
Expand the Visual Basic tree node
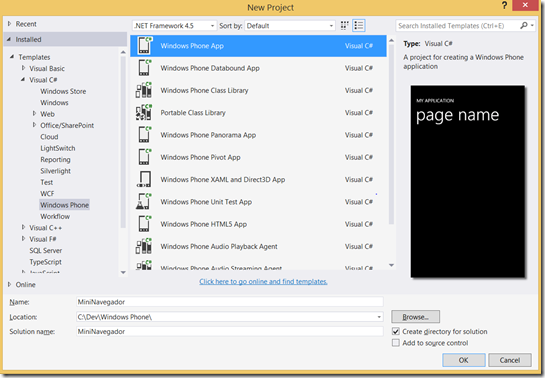click(23, 68)
